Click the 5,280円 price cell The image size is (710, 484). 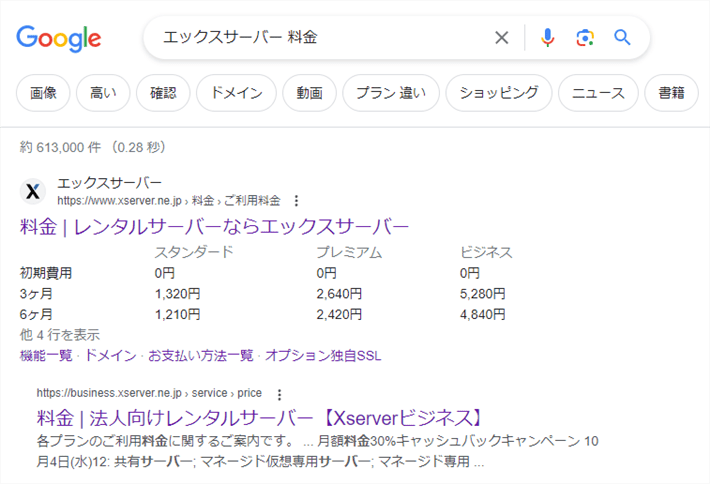click(x=483, y=294)
